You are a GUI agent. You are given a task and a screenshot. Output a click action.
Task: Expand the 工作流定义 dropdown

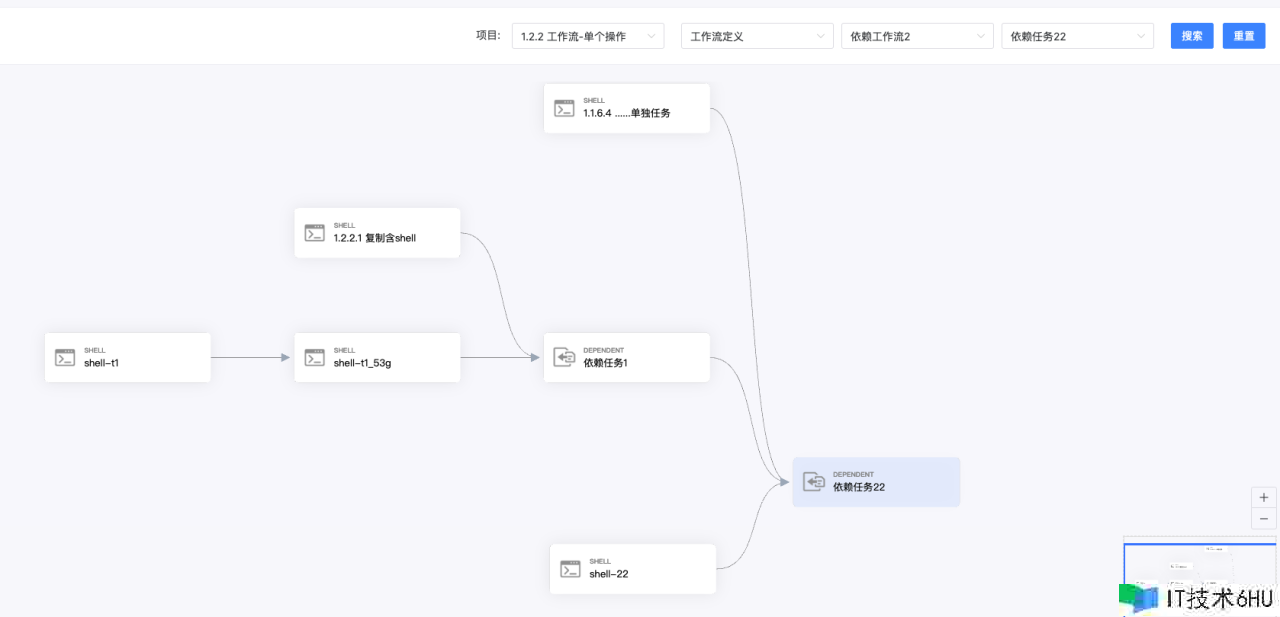click(x=757, y=36)
